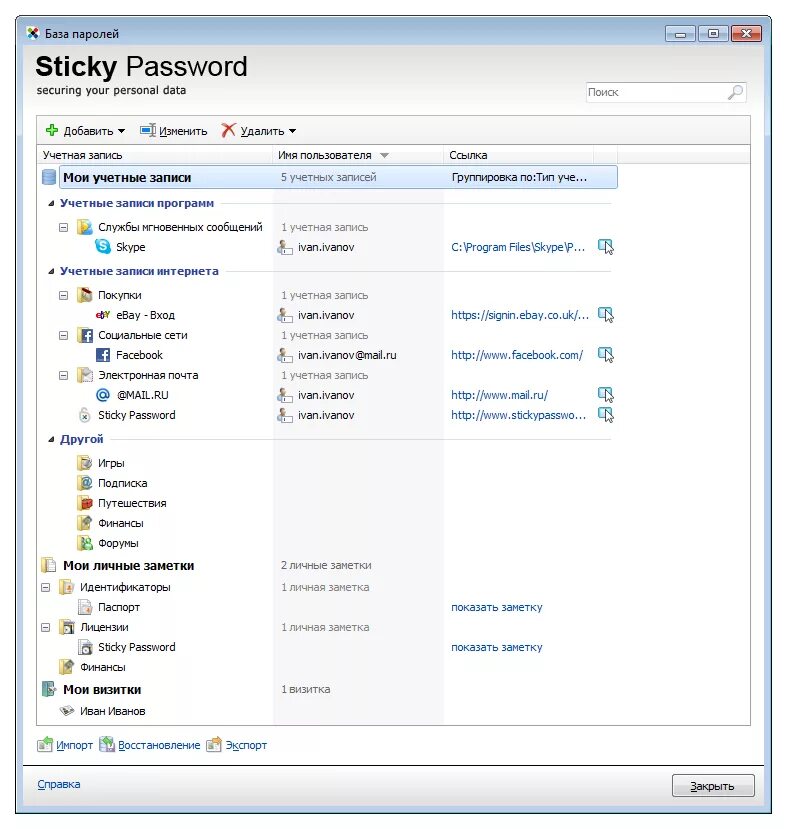Sort by Имя пользователя column header
The width and height of the screenshot is (787, 829).
click(x=358, y=155)
